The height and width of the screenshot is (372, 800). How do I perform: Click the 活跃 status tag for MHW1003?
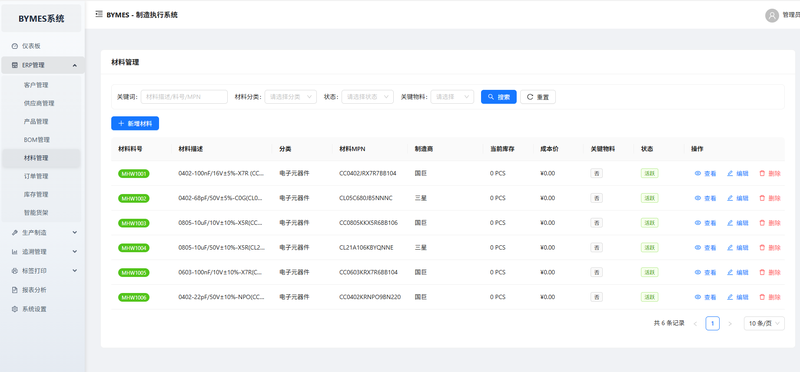click(x=649, y=223)
